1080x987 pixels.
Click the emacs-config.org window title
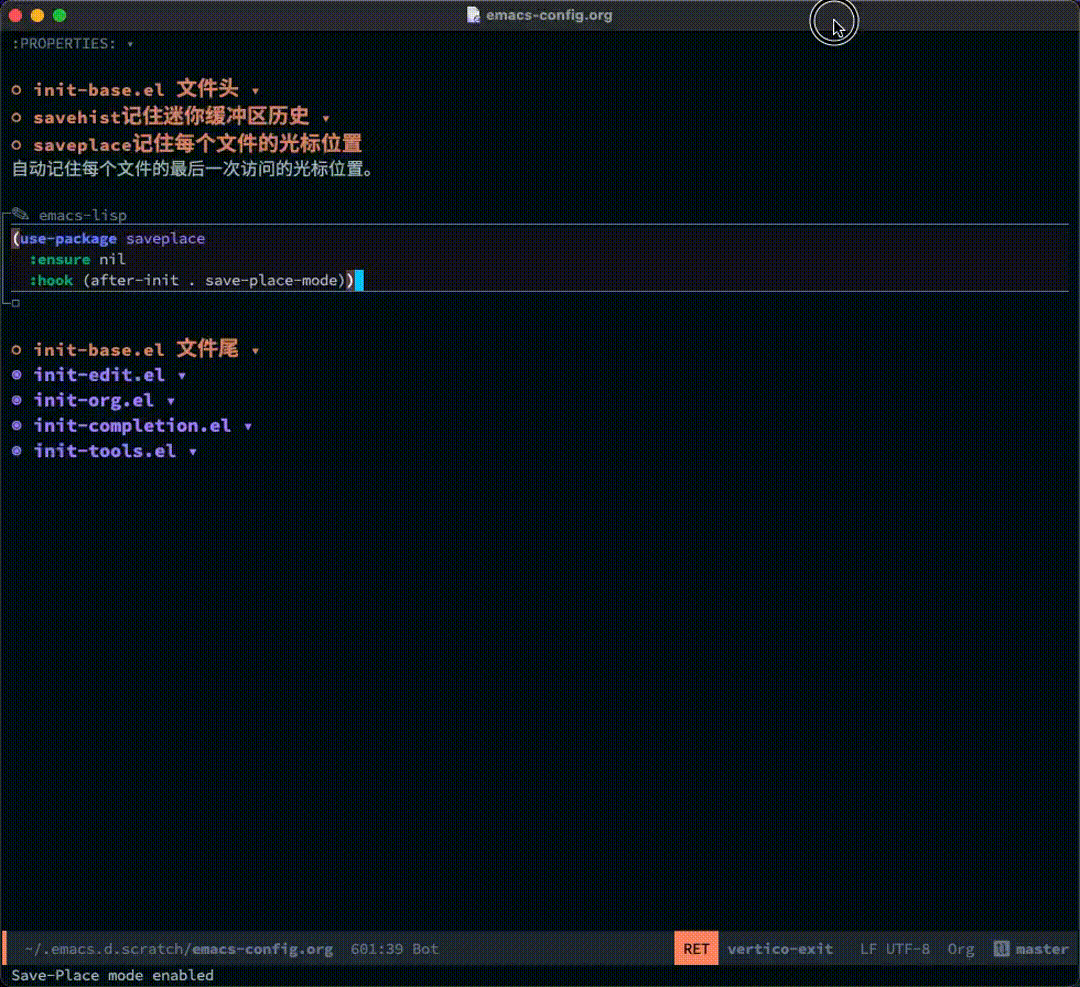[549, 15]
